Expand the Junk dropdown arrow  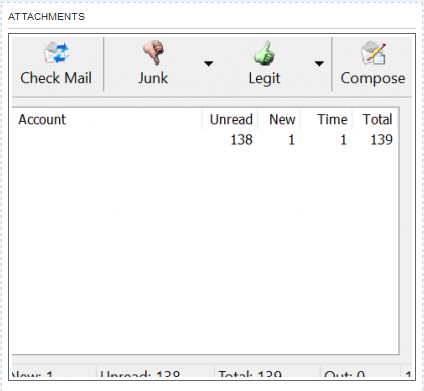(208, 63)
